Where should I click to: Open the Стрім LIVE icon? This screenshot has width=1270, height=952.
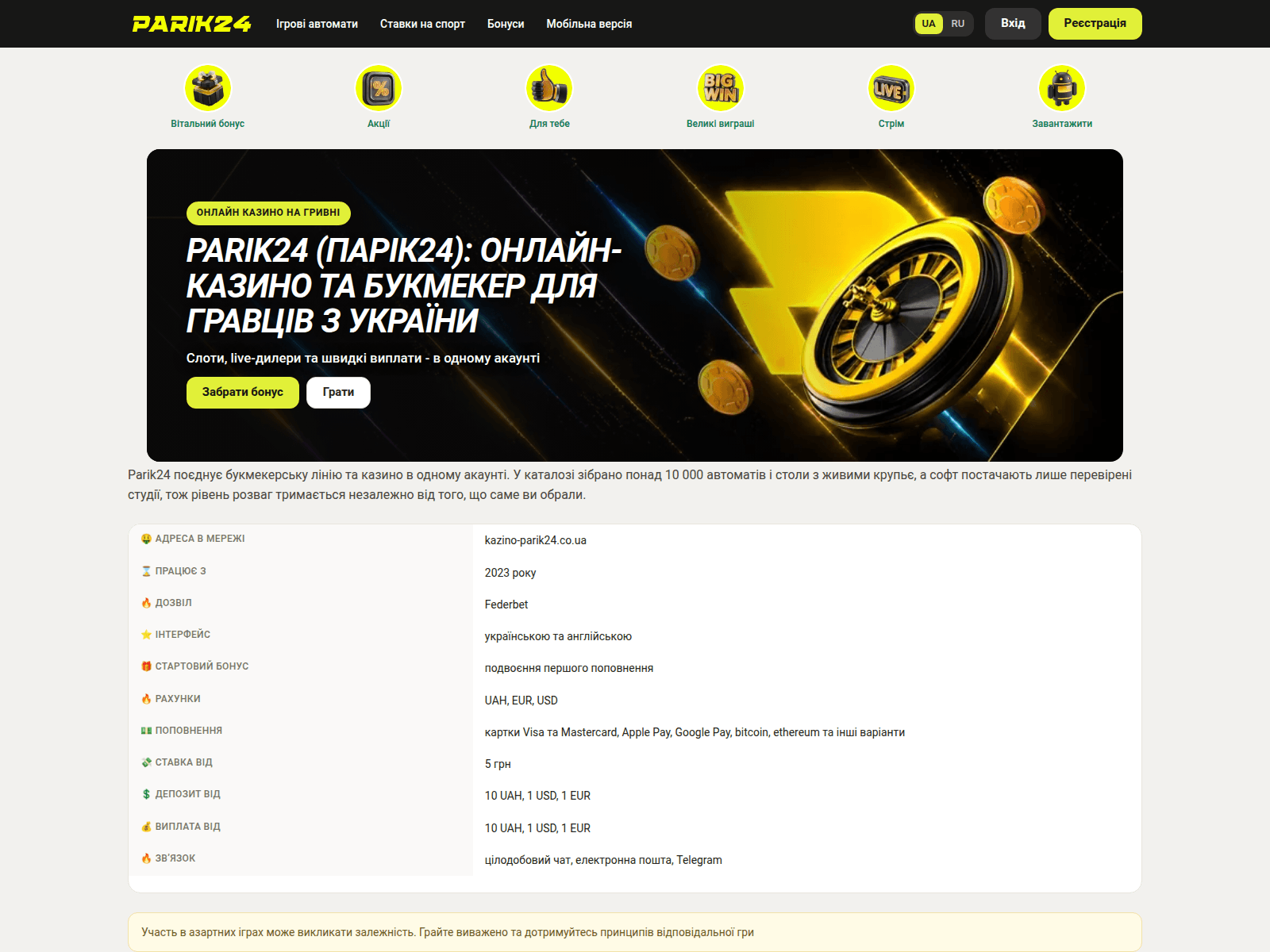click(x=891, y=88)
